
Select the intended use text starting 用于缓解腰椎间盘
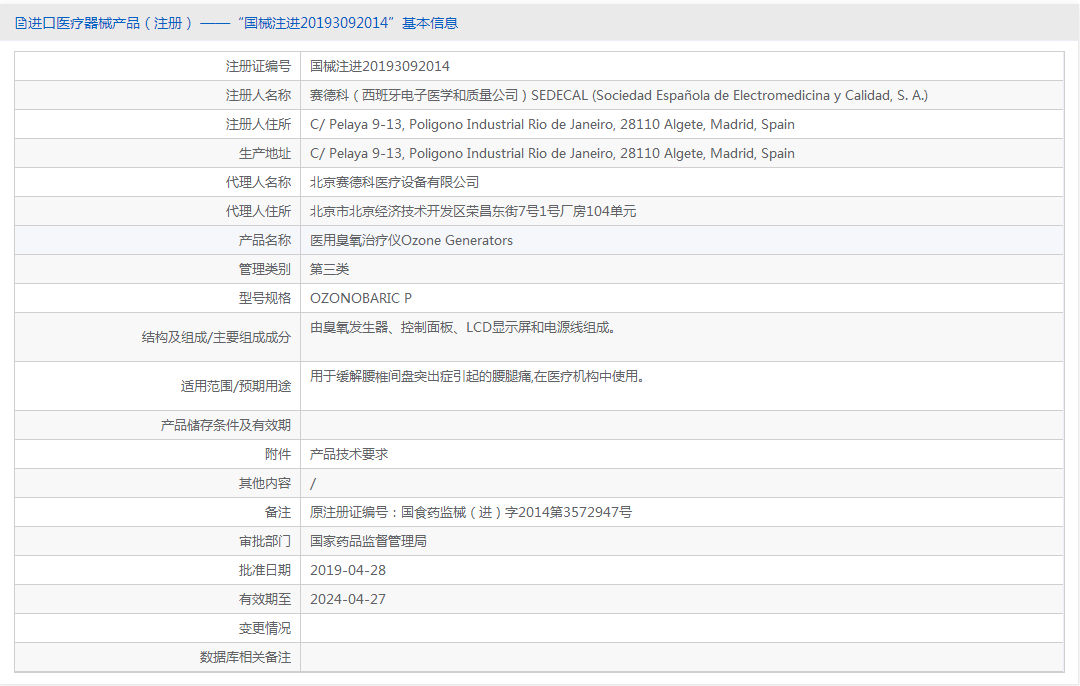click(x=477, y=376)
